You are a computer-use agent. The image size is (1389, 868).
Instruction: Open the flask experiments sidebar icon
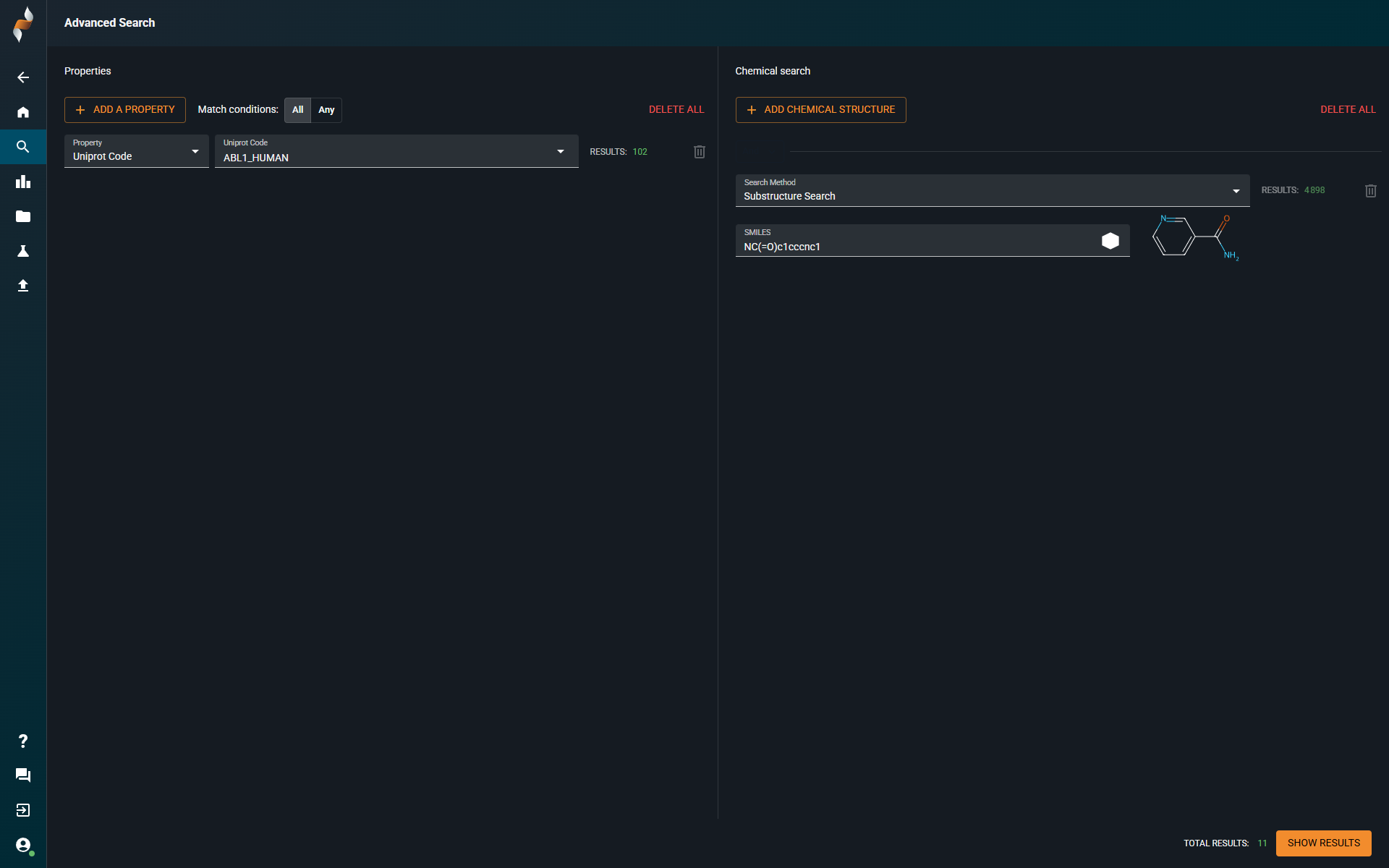coord(23,251)
